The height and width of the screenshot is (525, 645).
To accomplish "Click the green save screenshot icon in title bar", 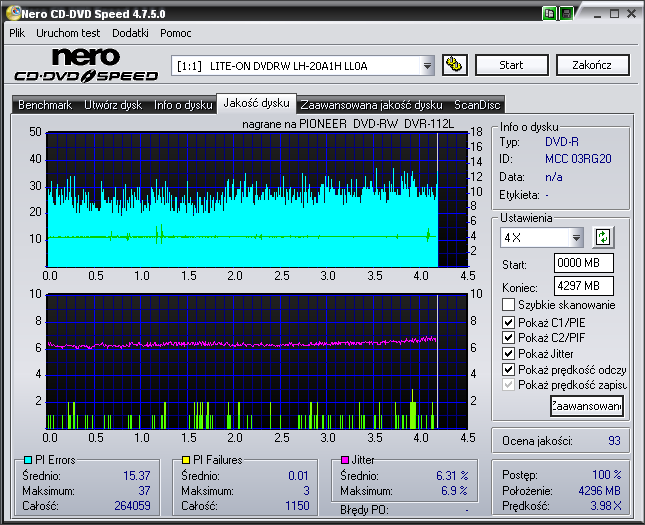I will (x=566, y=14).
